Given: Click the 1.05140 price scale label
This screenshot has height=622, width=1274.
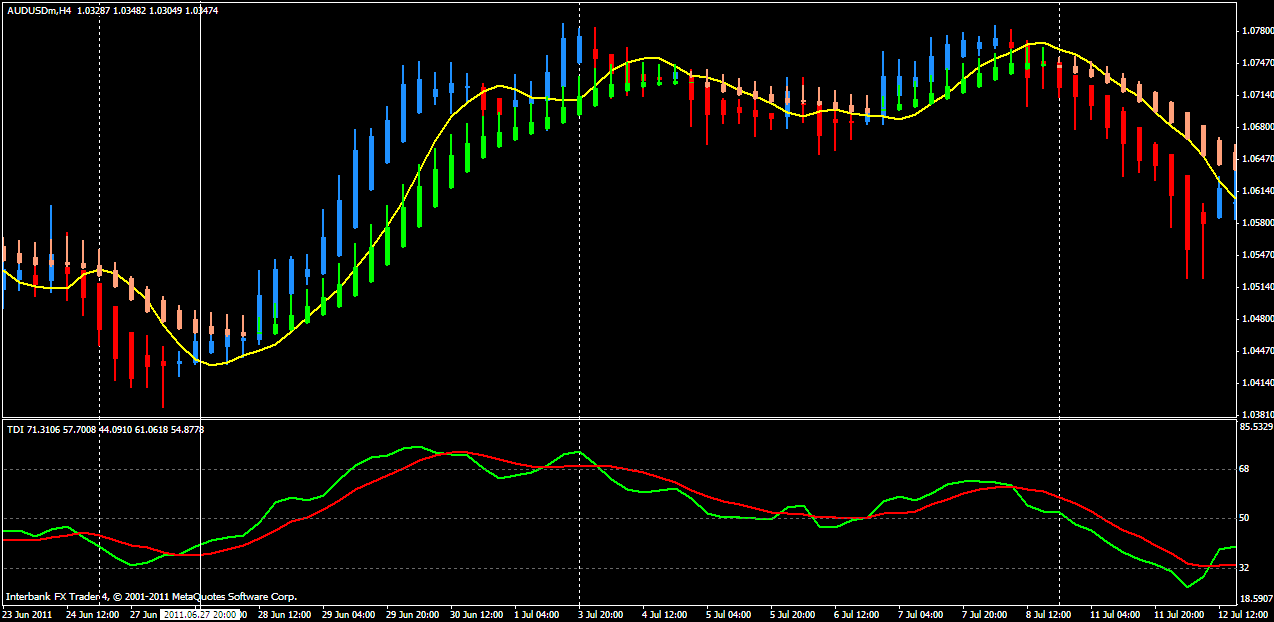Looking at the screenshot, I should click(x=1257, y=287).
